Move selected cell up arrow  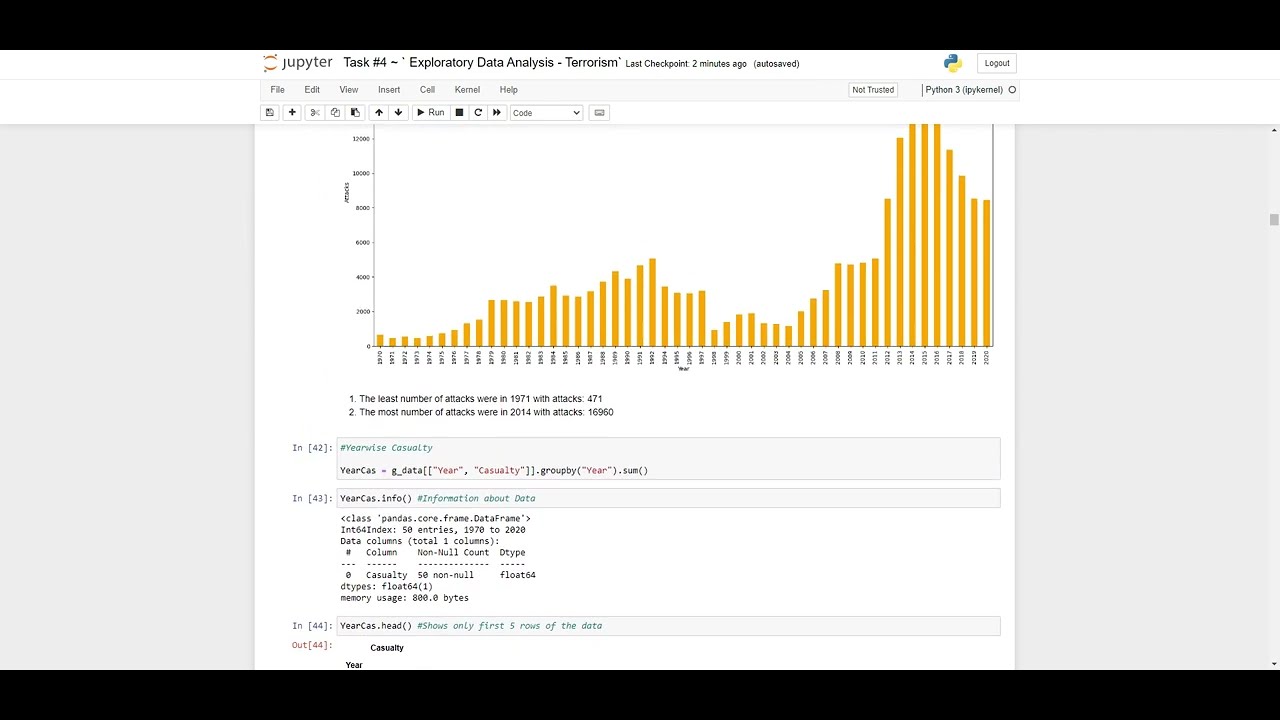(x=379, y=113)
